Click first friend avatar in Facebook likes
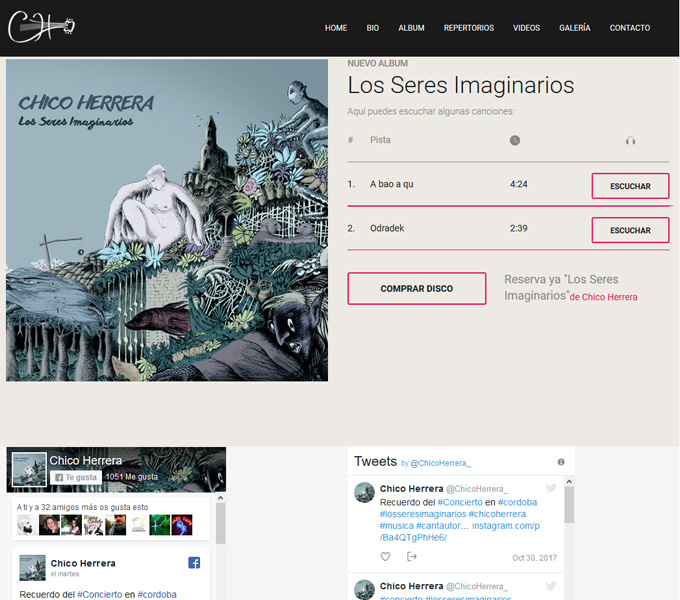 [27, 525]
